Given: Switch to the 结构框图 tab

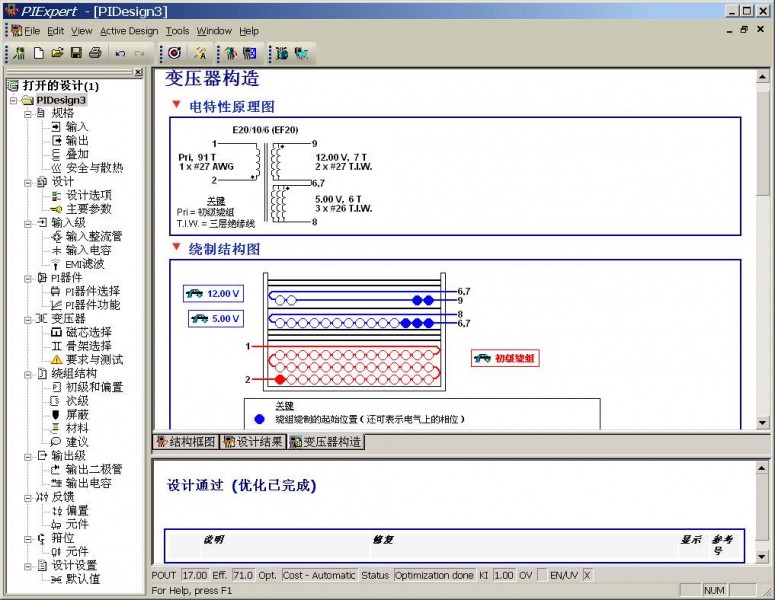Looking at the screenshot, I should click(187, 441).
